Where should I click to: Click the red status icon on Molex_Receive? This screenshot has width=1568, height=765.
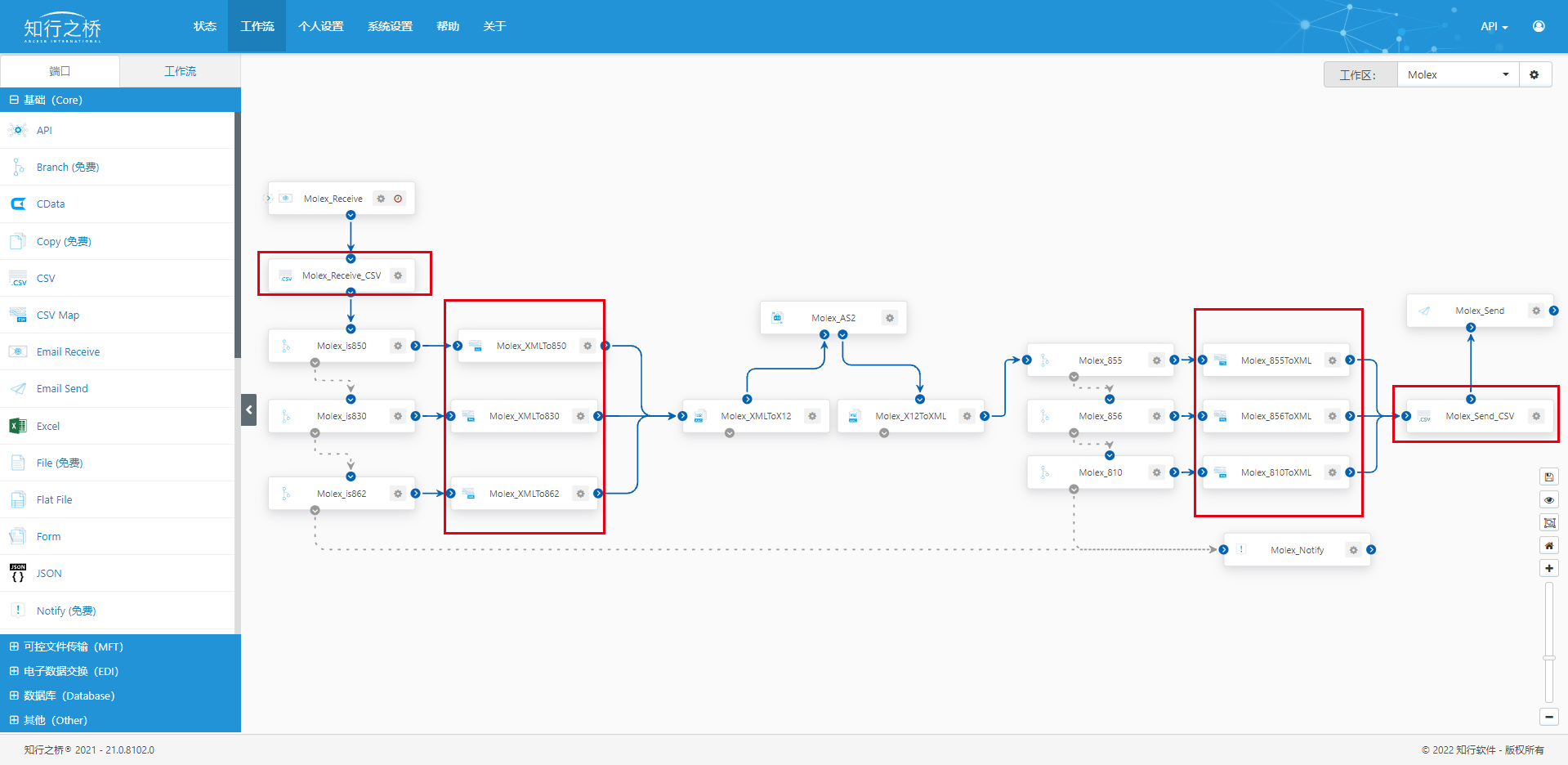398,199
